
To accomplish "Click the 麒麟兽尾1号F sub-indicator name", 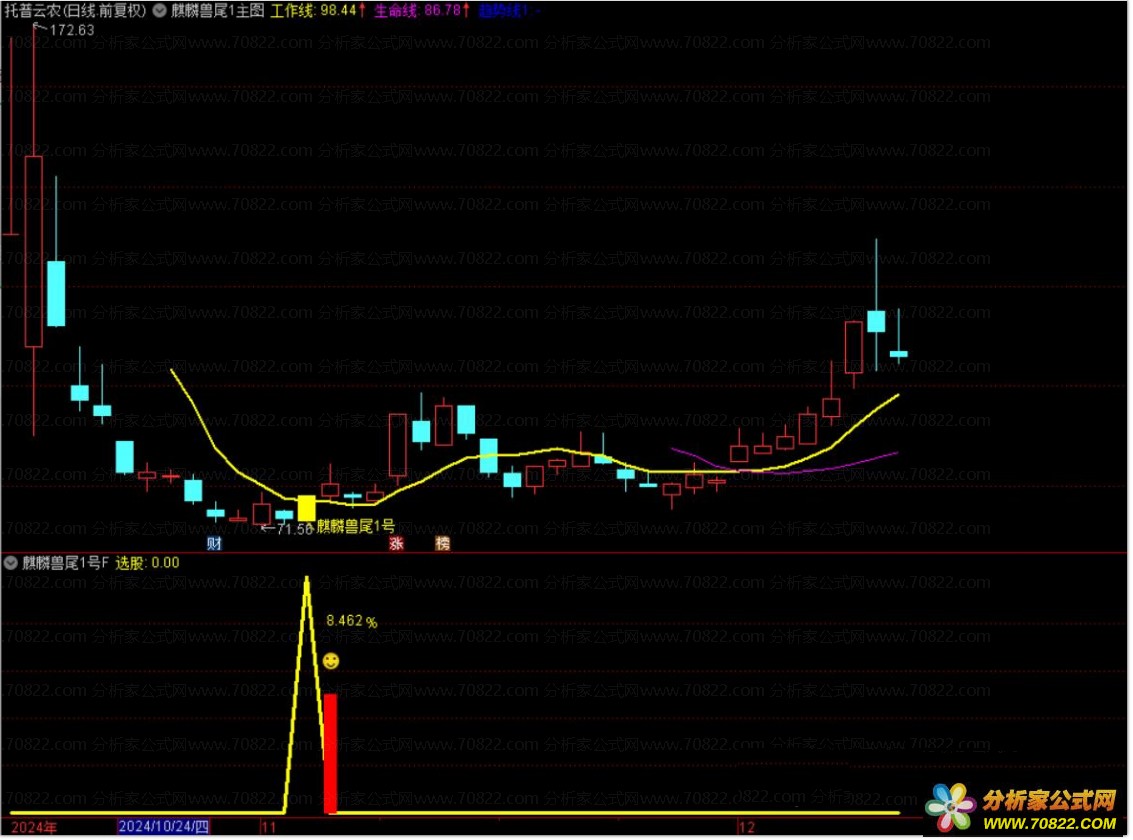I will tap(65, 563).
